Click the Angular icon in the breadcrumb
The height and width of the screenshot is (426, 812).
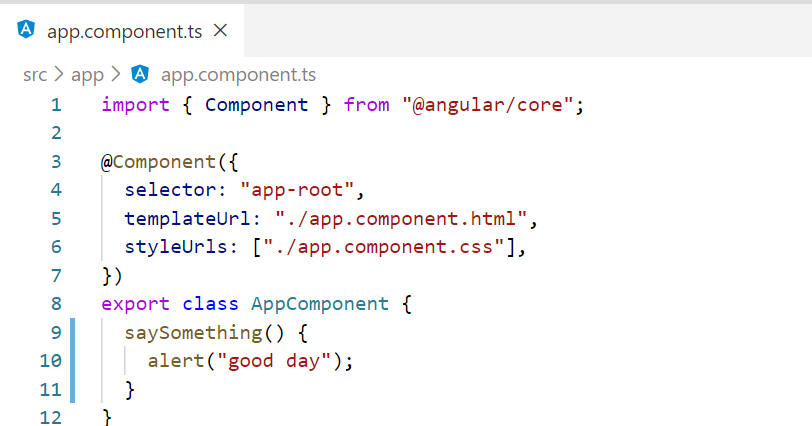140,75
